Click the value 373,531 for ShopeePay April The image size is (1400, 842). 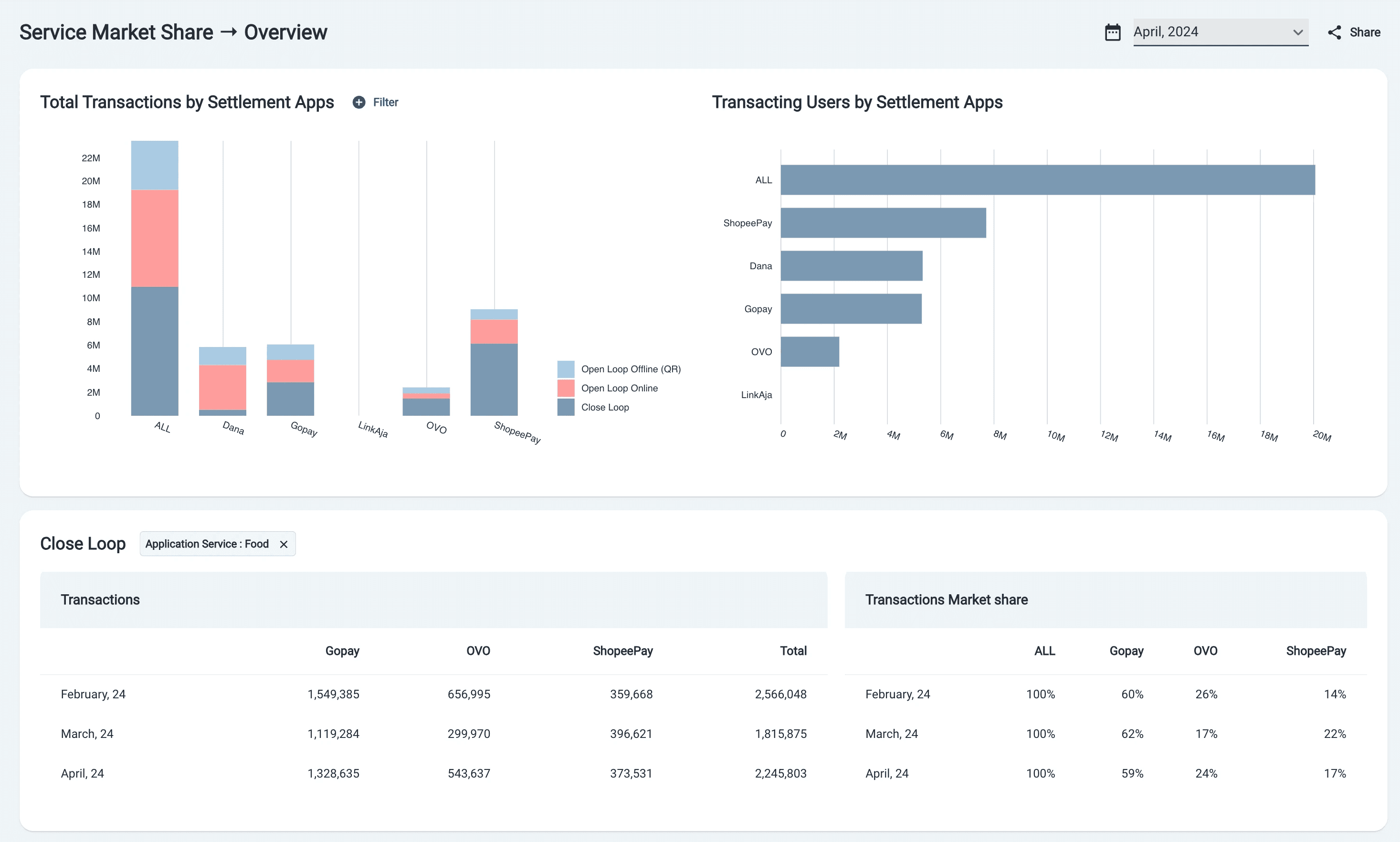tap(631, 773)
